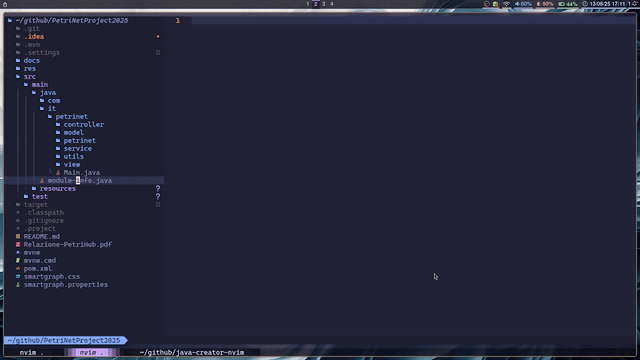The image size is (640, 360).
Task: Collapse the java folder
Action: click(48, 93)
